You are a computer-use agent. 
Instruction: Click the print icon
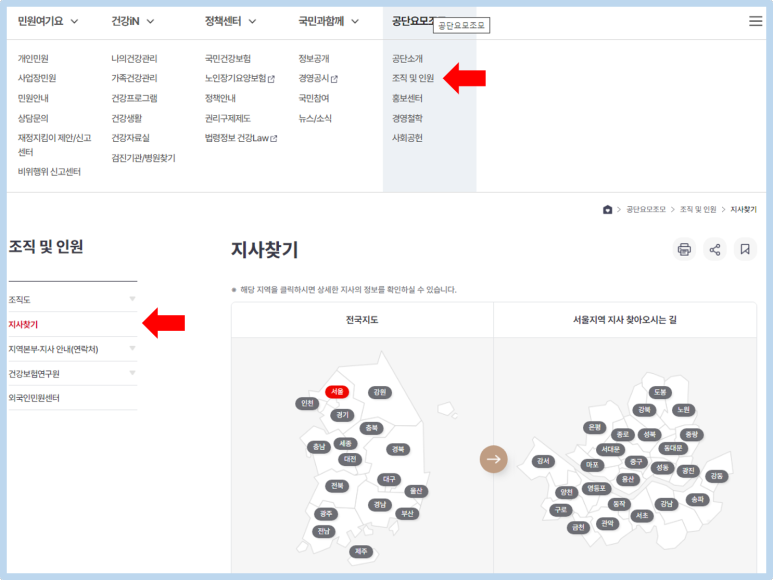684,249
